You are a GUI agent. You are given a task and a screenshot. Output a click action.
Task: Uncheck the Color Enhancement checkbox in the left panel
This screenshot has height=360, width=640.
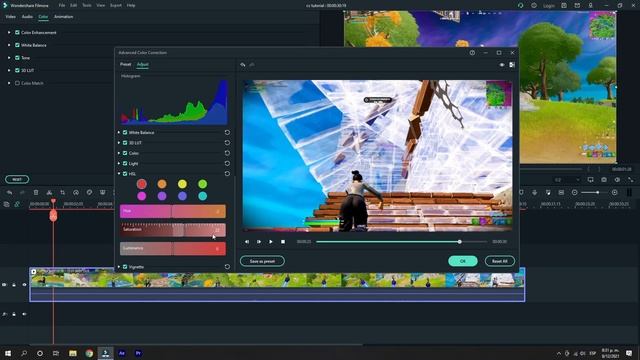point(17,32)
